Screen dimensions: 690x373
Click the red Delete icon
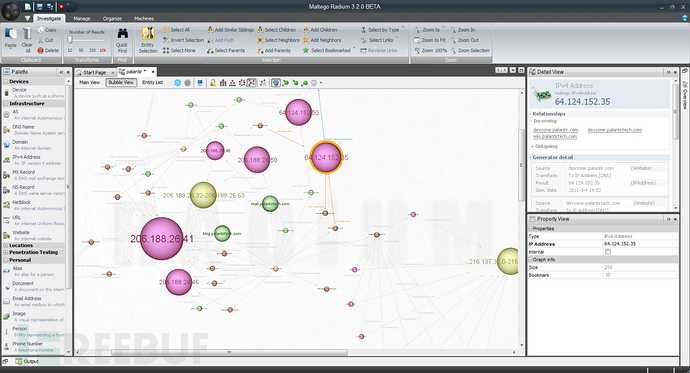pyautogui.click(x=40, y=51)
